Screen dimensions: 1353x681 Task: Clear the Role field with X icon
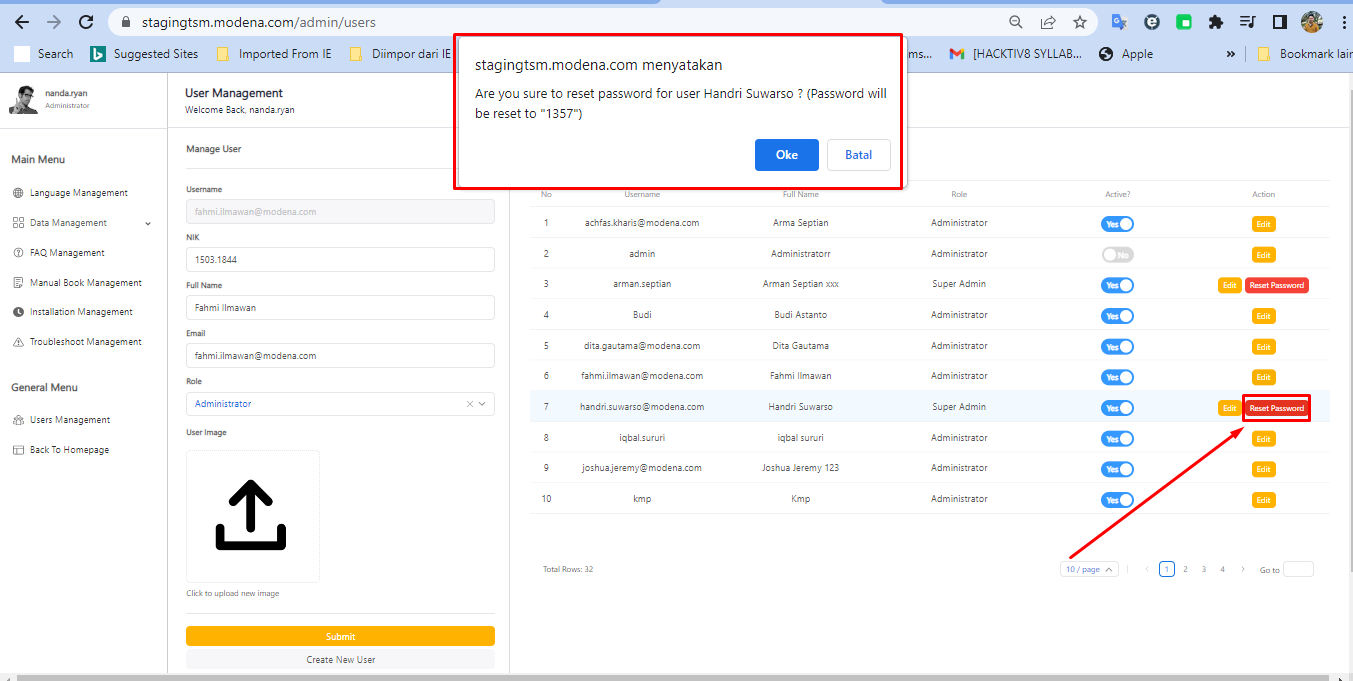469,404
